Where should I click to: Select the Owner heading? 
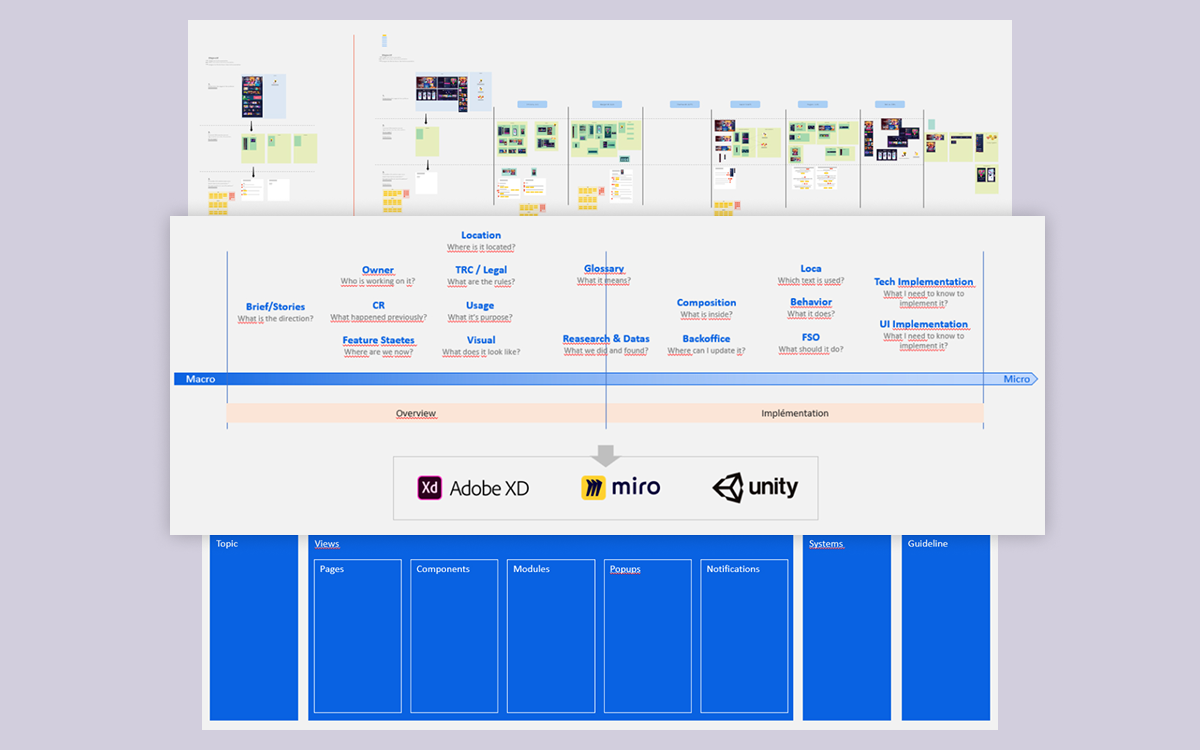point(378,270)
